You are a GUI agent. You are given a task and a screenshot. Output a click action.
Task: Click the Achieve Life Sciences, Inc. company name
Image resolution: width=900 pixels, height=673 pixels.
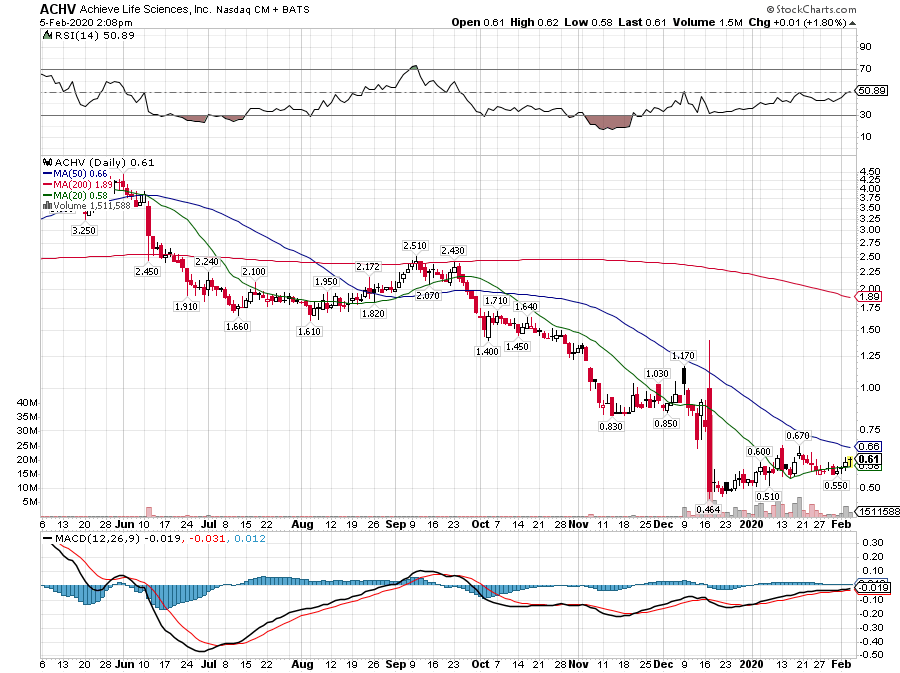[x=146, y=9]
